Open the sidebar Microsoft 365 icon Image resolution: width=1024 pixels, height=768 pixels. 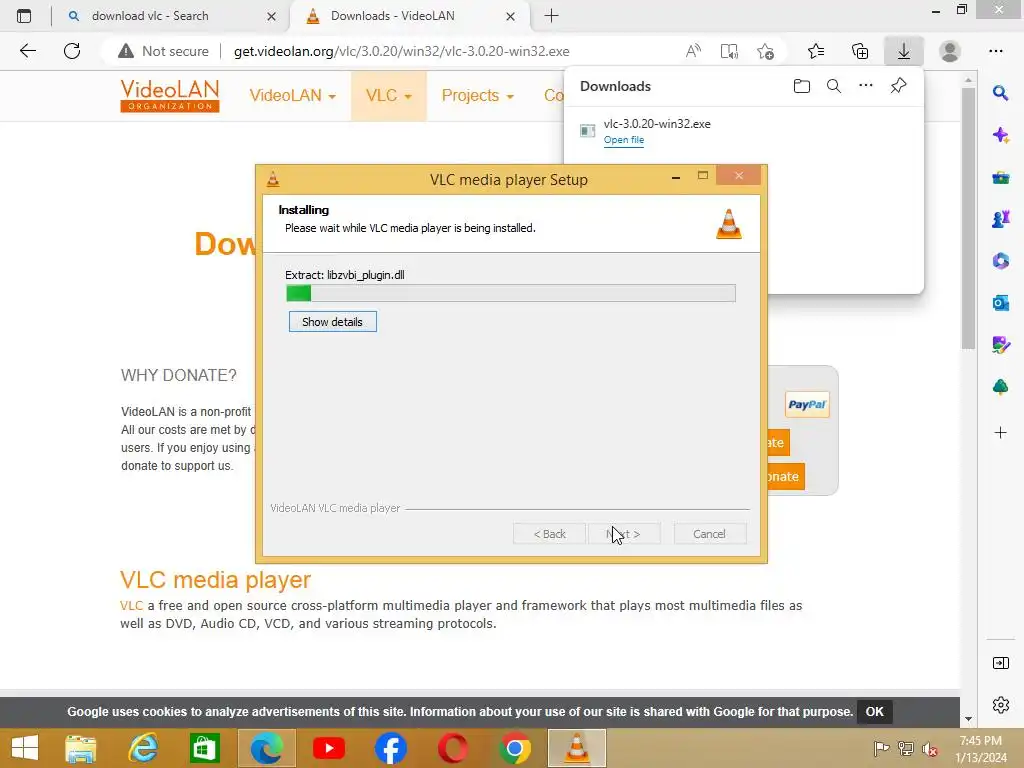[x=1000, y=261]
